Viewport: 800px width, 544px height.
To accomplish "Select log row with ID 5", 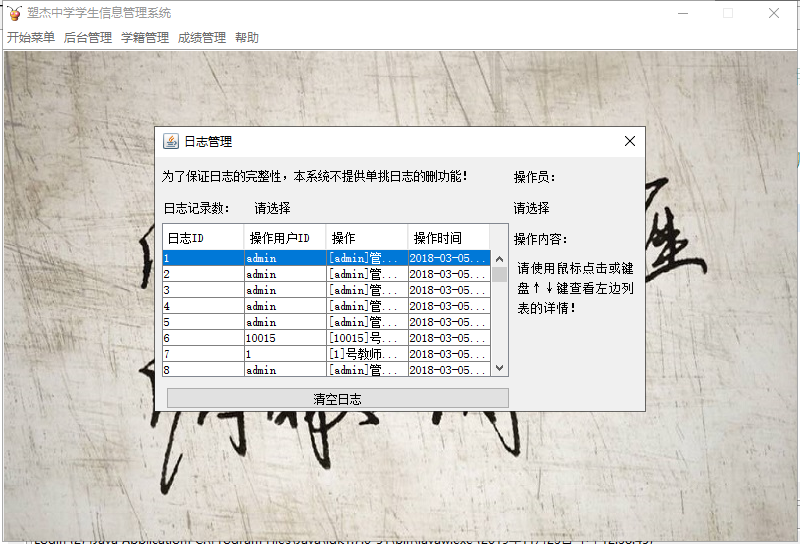I will 327,322.
